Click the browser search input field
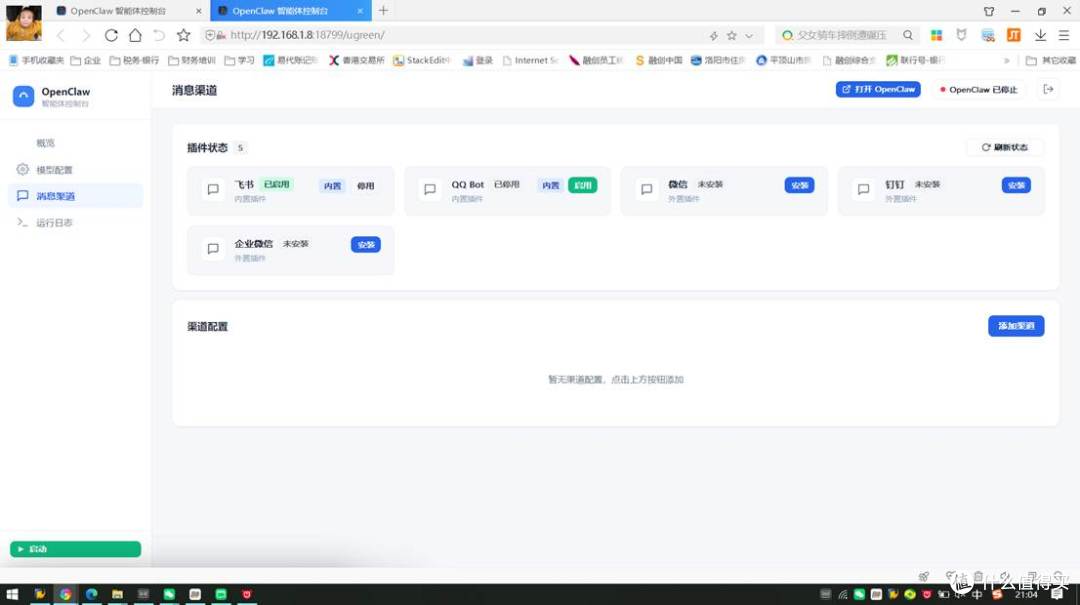This screenshot has height=605, width=1080. [x=840, y=35]
